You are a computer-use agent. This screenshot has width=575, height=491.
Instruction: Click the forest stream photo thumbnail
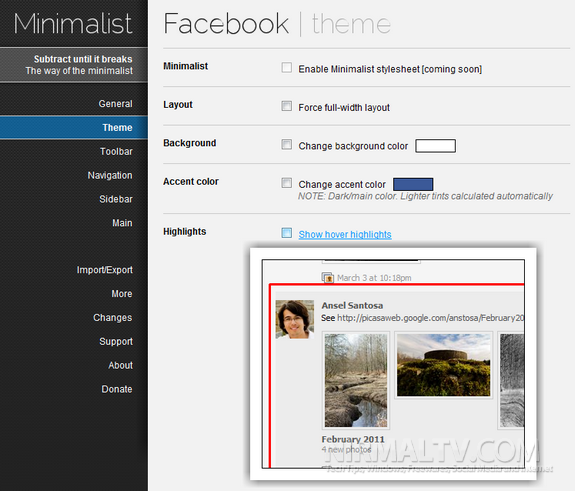pyautogui.click(x=356, y=380)
